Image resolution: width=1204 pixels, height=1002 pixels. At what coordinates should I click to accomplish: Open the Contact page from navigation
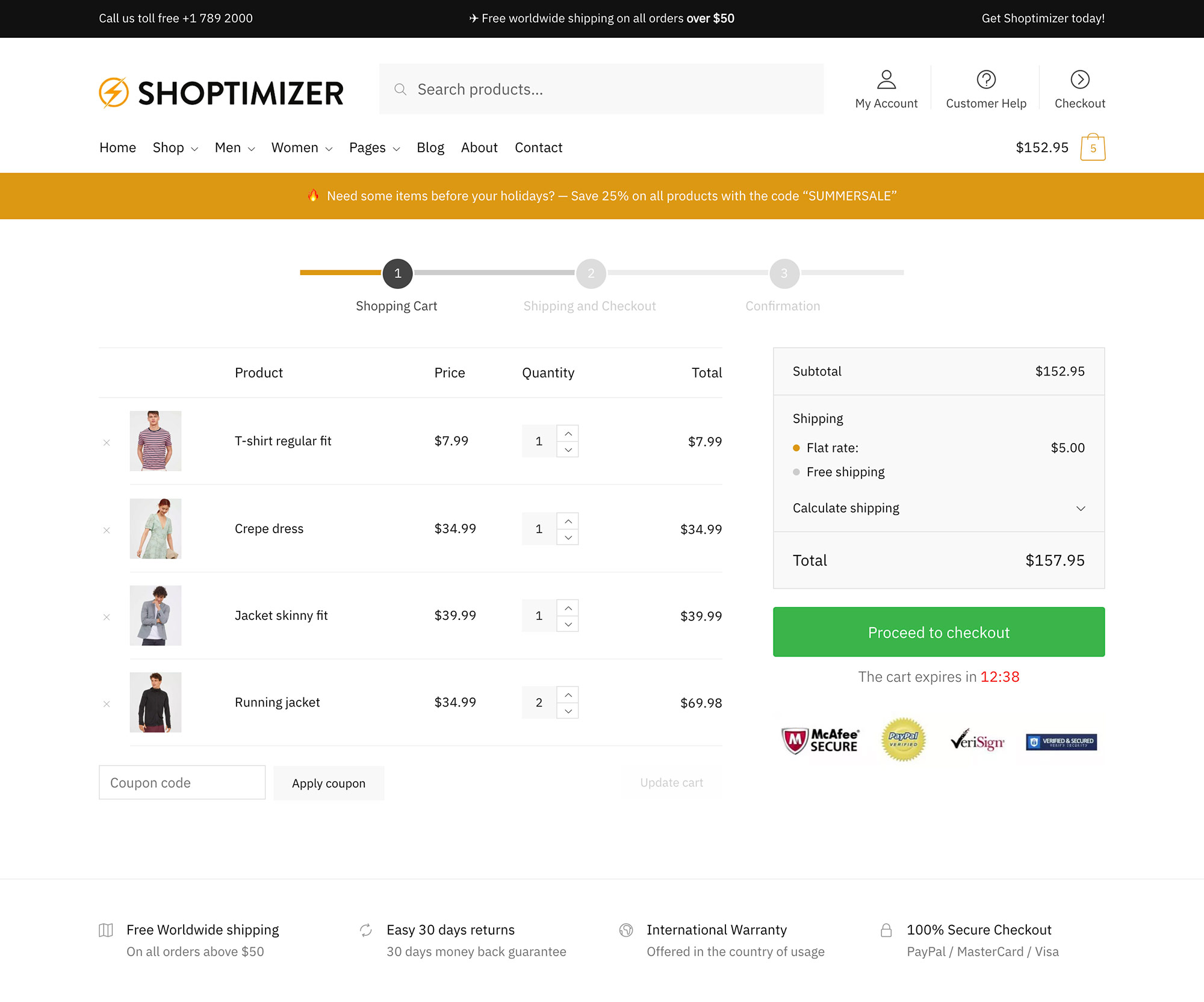(538, 147)
